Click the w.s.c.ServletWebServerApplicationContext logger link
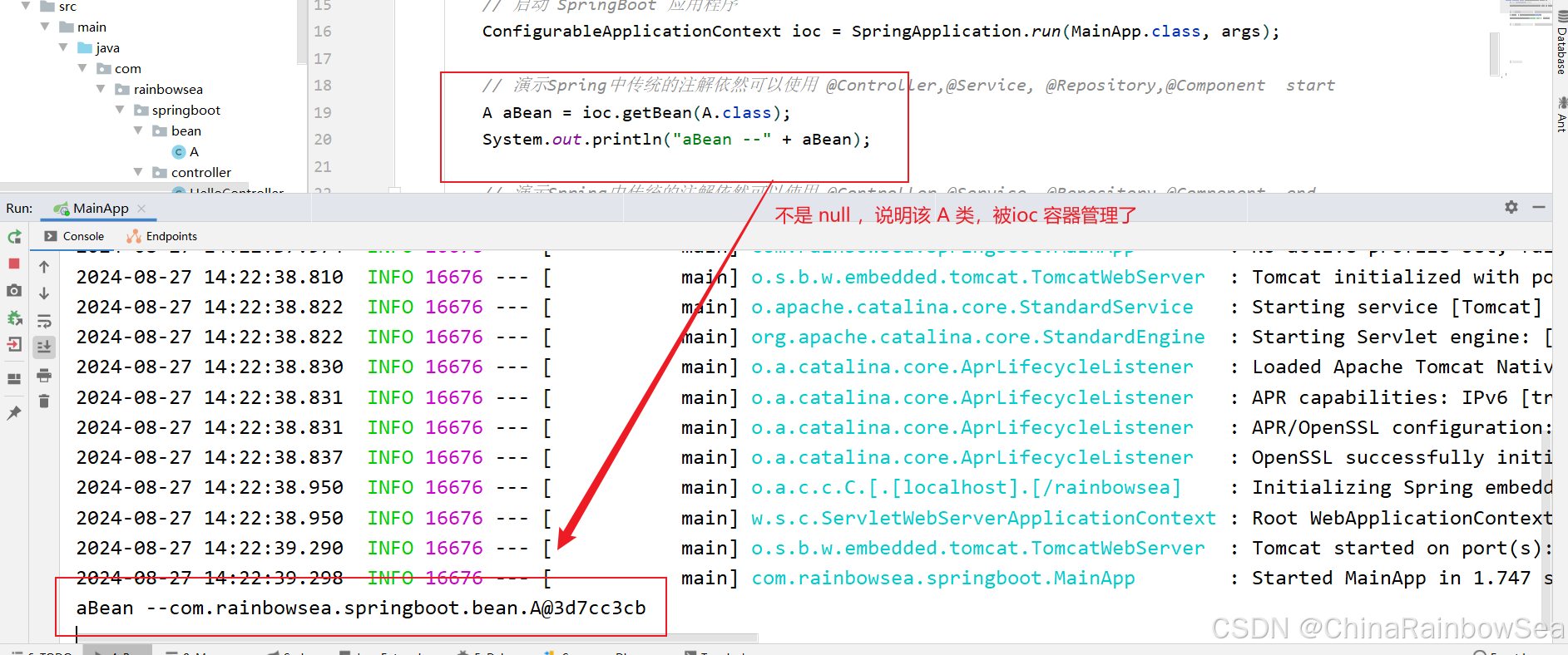Screen dimensions: 1568x655 pyautogui.click(x=983, y=518)
